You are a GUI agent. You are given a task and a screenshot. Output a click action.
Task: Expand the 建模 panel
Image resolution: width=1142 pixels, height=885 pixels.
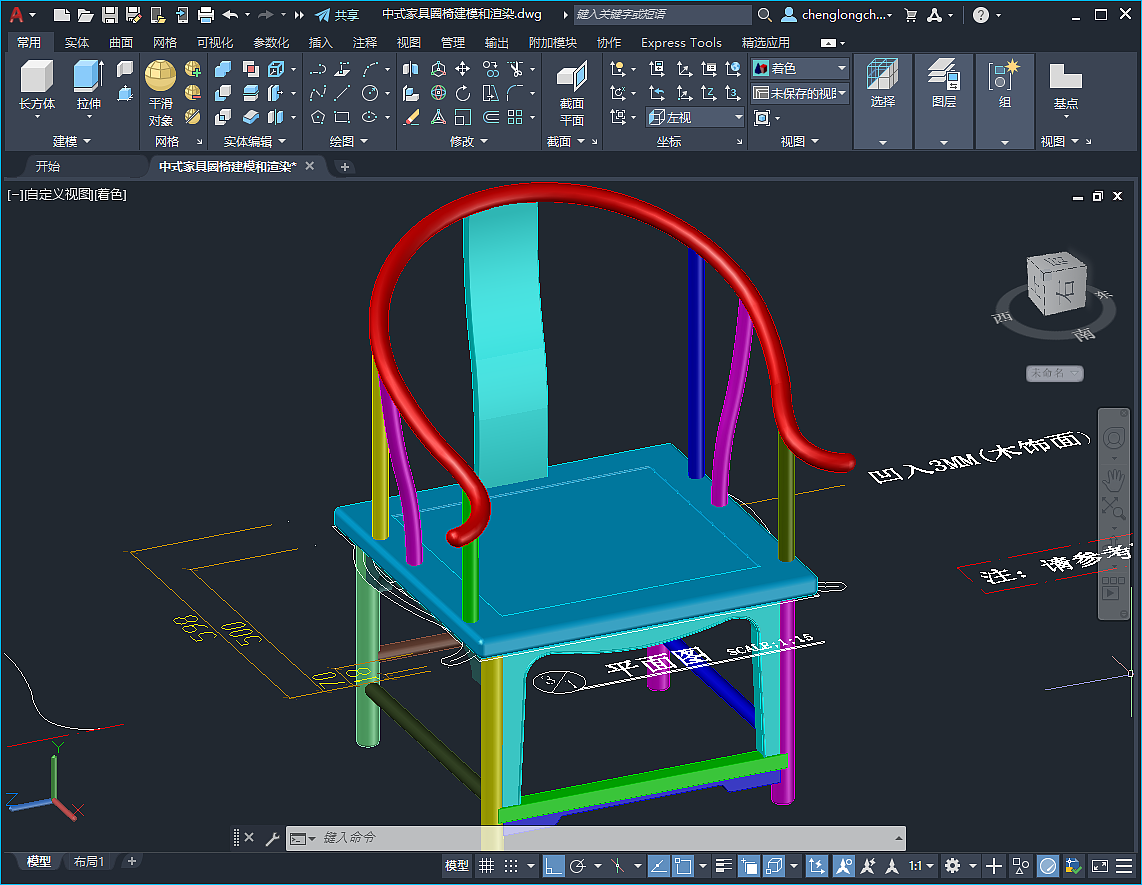71,141
